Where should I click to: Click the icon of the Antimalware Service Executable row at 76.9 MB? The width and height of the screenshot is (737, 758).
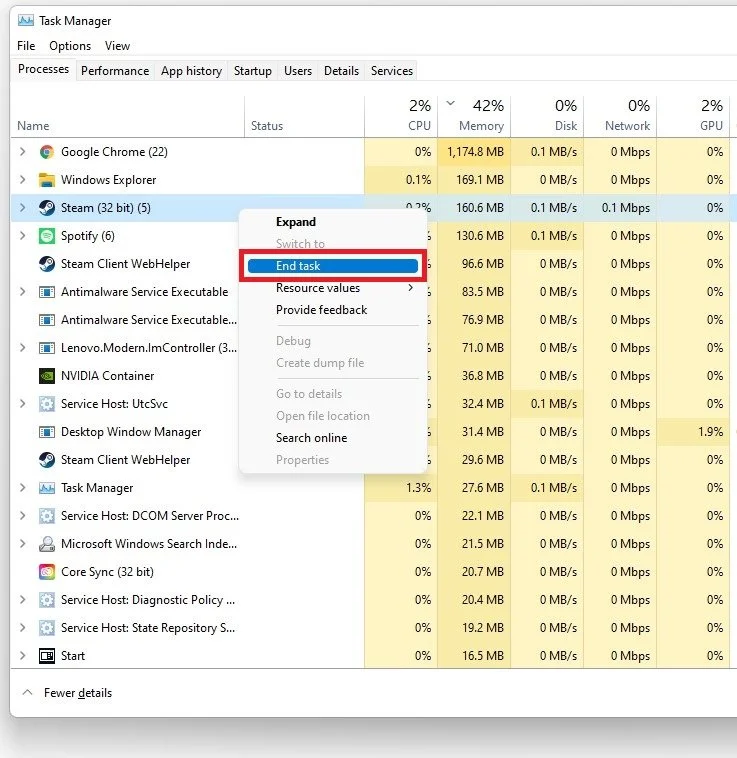[47, 320]
